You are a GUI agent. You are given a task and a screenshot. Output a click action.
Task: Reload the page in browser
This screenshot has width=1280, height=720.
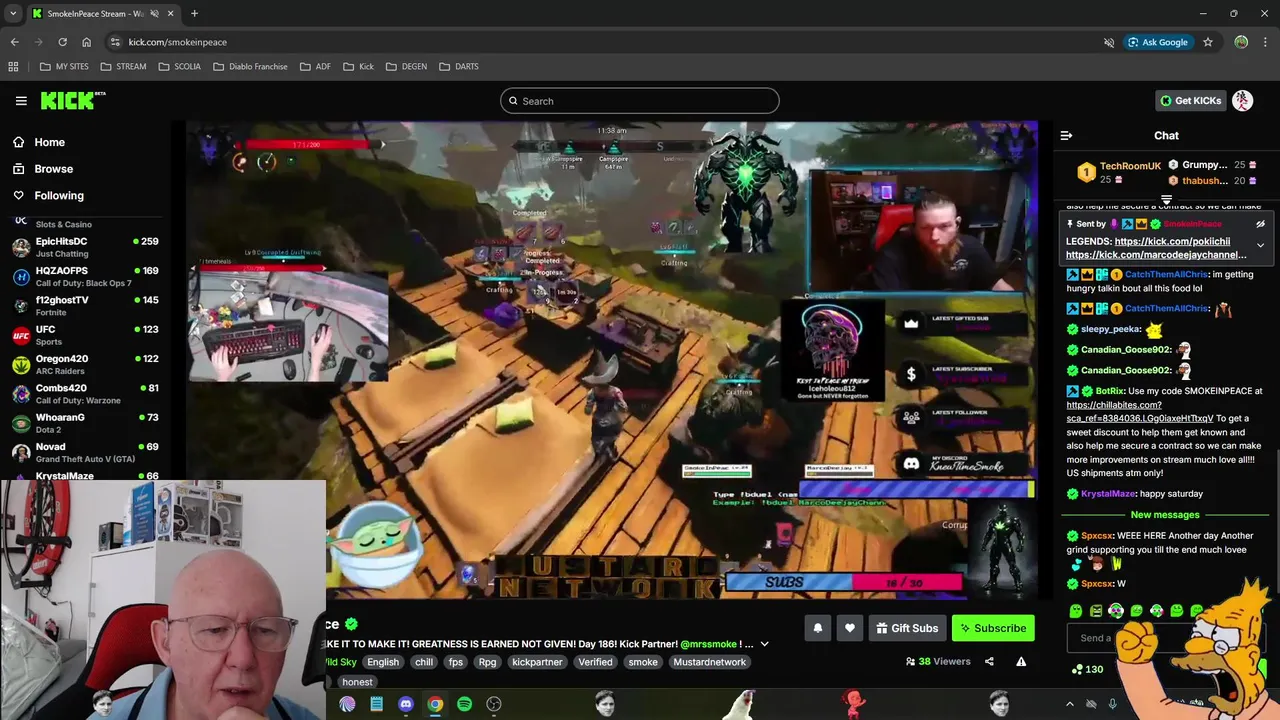tap(62, 42)
